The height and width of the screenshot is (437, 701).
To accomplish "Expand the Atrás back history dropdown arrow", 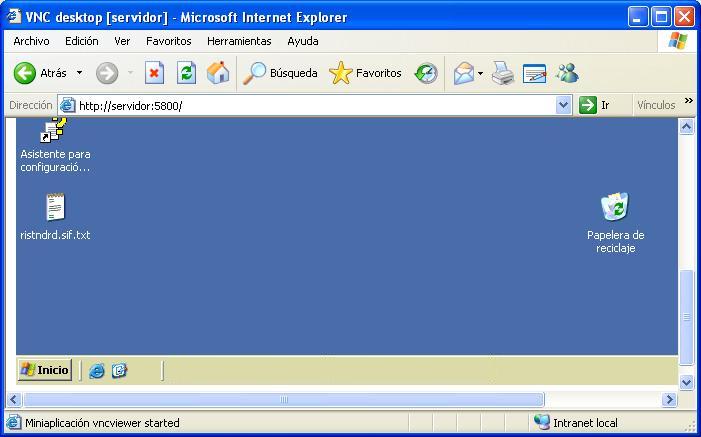I will 80,73.
